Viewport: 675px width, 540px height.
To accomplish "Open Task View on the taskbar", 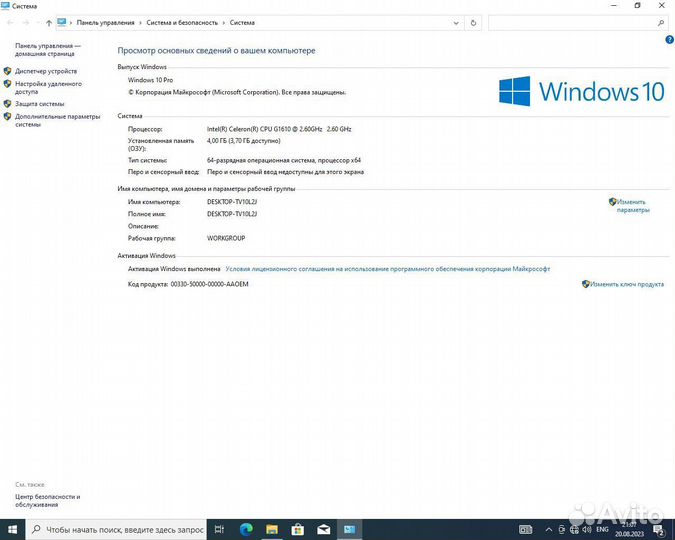I will click(220, 530).
